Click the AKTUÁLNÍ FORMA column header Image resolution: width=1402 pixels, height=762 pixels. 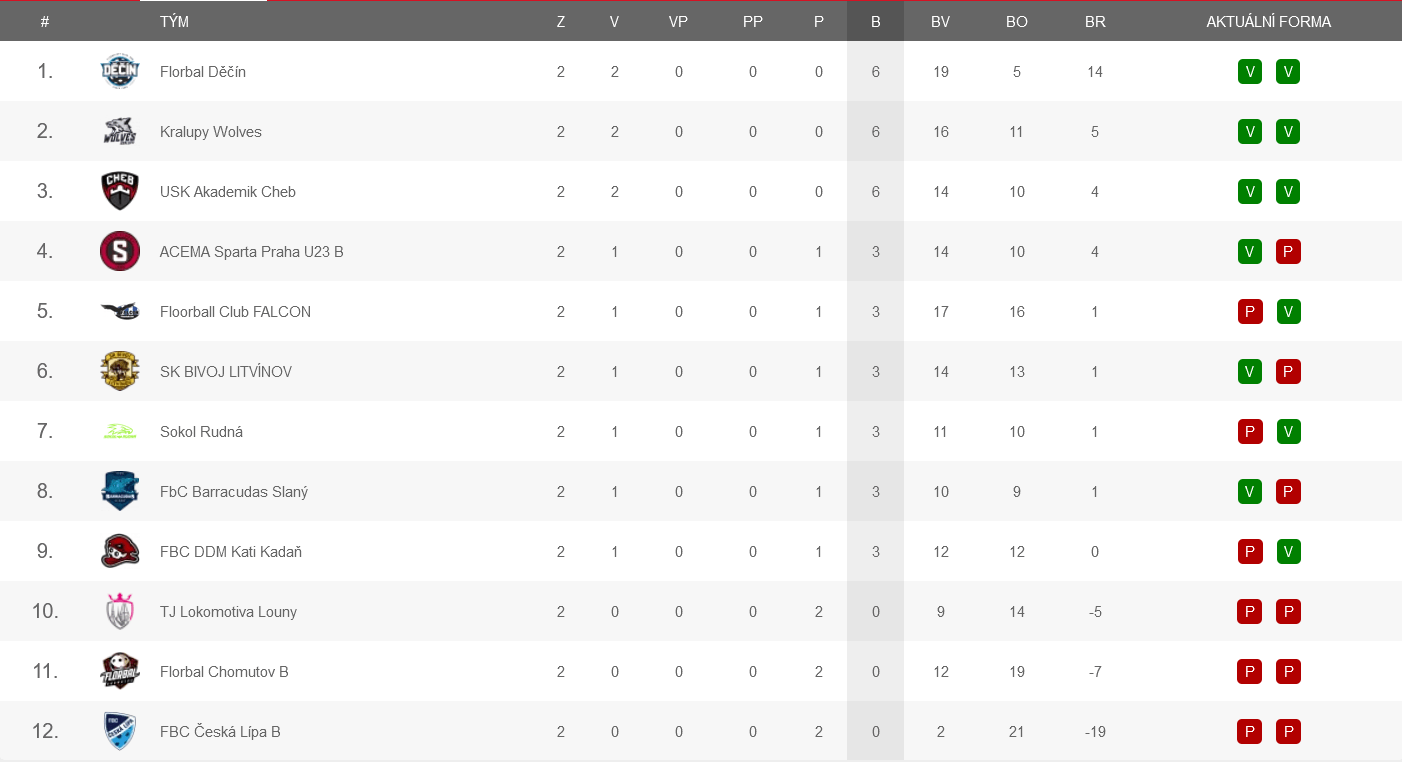tap(1268, 21)
